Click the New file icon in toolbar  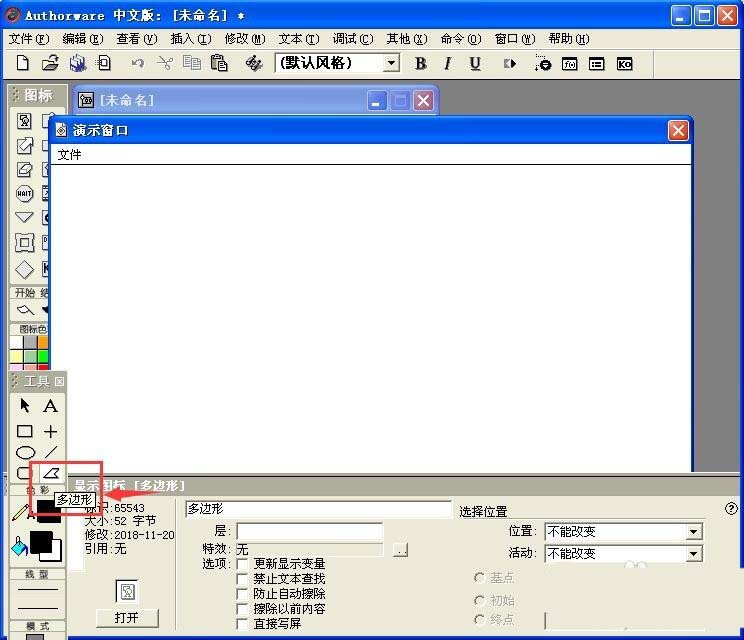(x=22, y=63)
